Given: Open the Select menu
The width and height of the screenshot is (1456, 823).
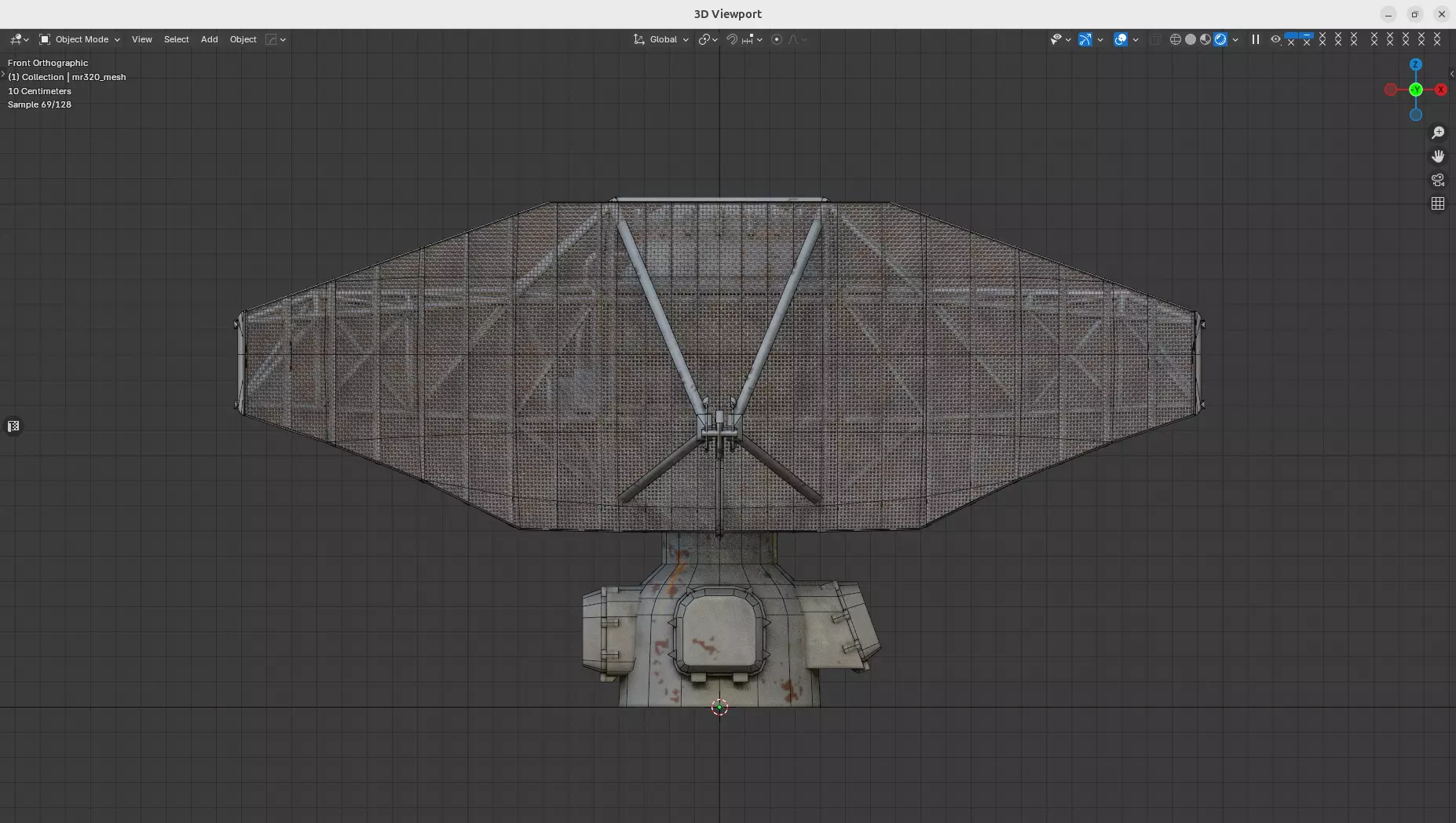Looking at the screenshot, I should coord(177,39).
